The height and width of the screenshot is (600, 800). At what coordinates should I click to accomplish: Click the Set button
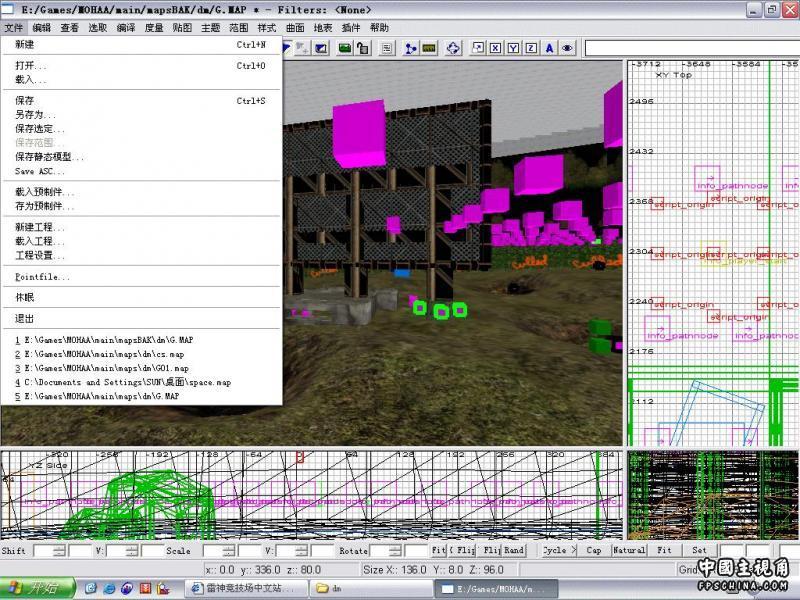699,551
